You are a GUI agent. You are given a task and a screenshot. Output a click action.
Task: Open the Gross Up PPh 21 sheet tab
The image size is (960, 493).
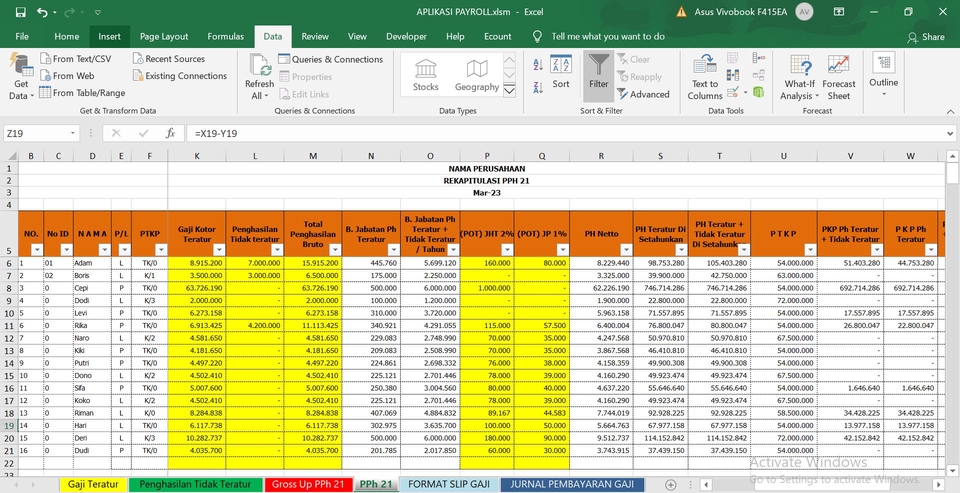(308, 484)
